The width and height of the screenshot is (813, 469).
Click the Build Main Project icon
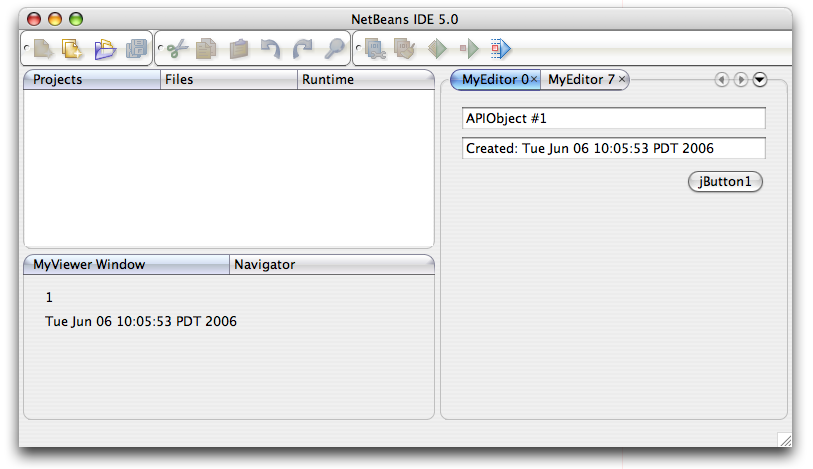375,49
